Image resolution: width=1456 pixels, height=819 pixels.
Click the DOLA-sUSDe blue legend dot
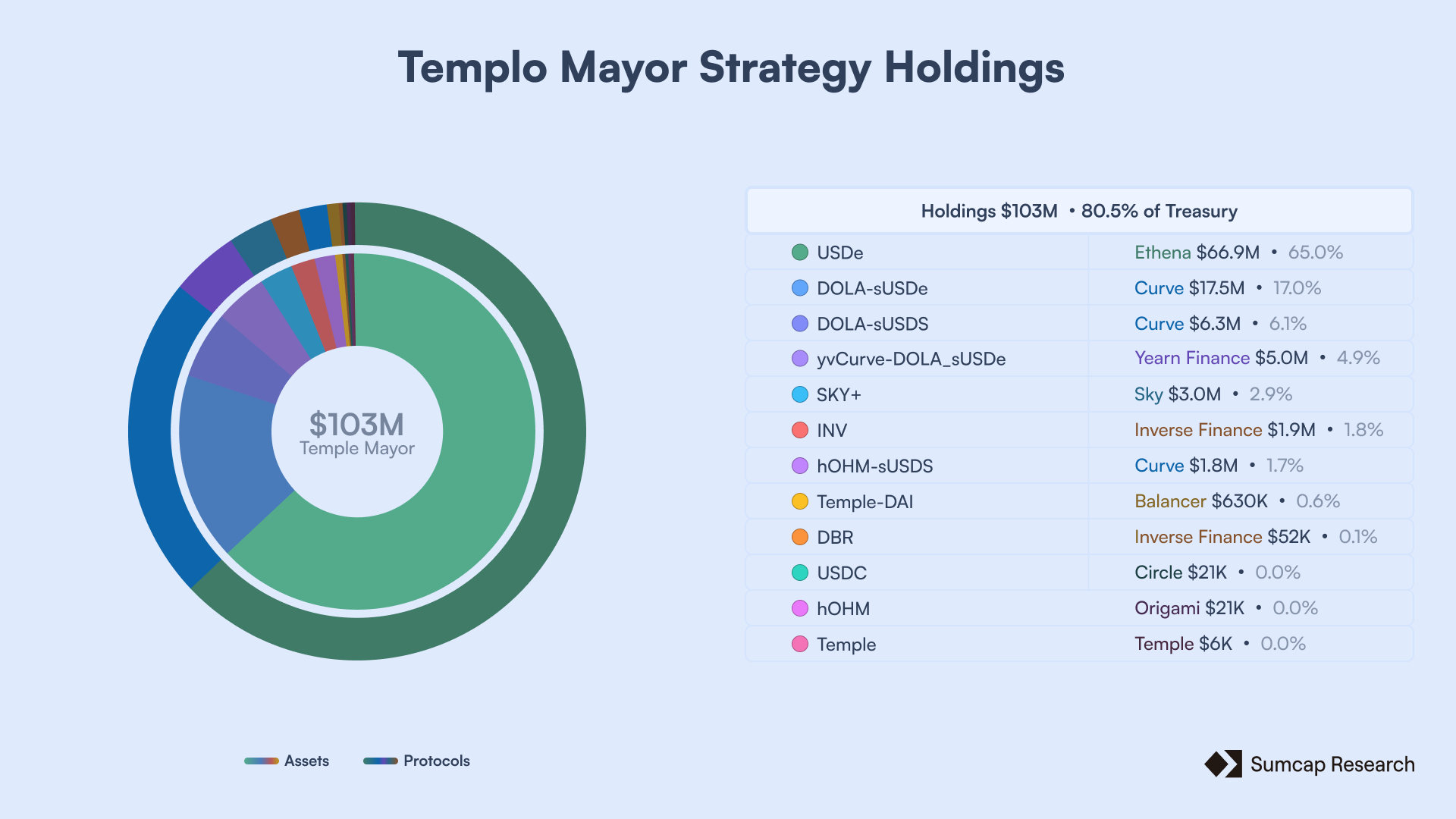click(x=799, y=288)
